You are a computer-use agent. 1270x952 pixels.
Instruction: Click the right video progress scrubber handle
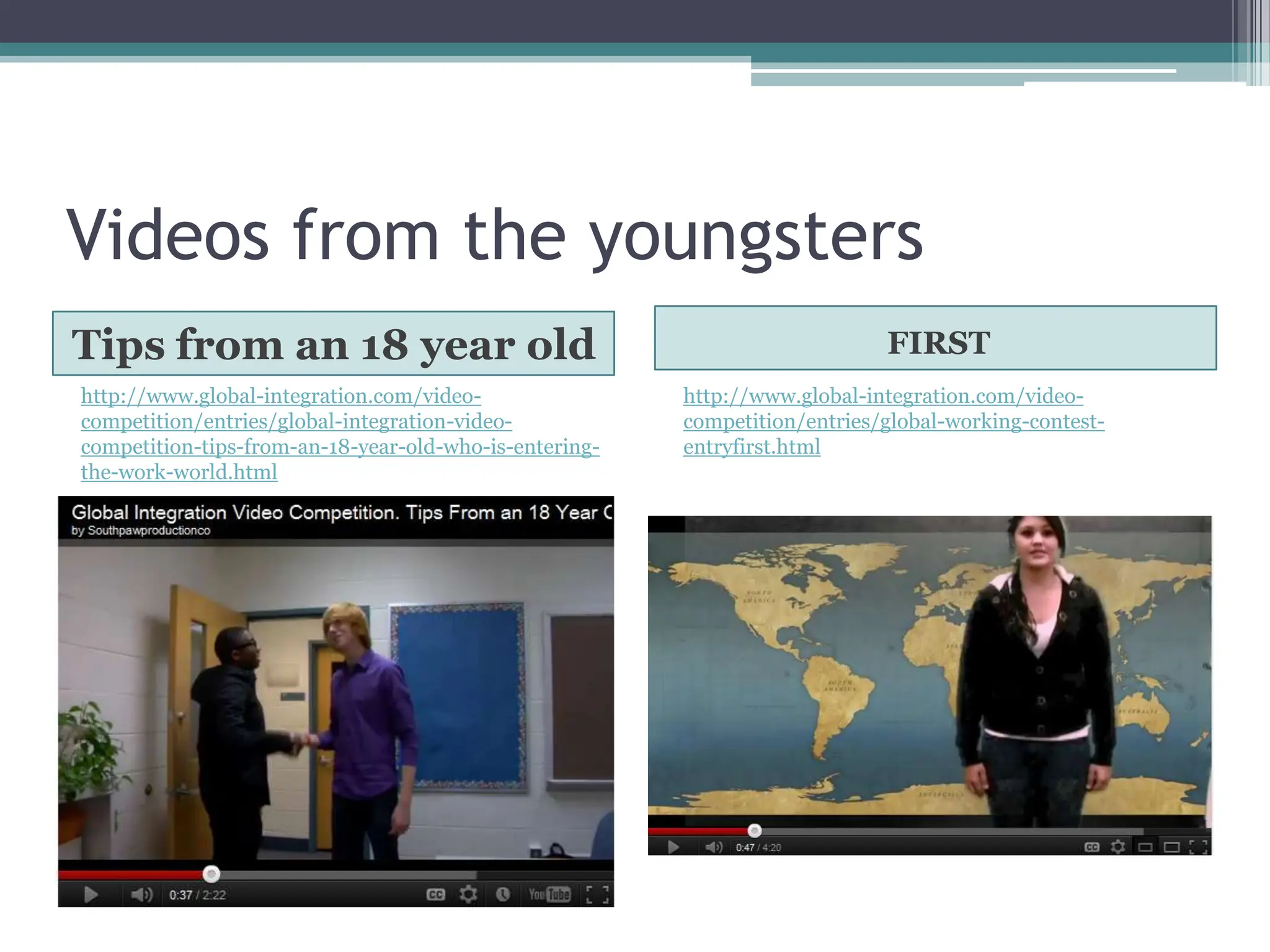[x=754, y=831]
